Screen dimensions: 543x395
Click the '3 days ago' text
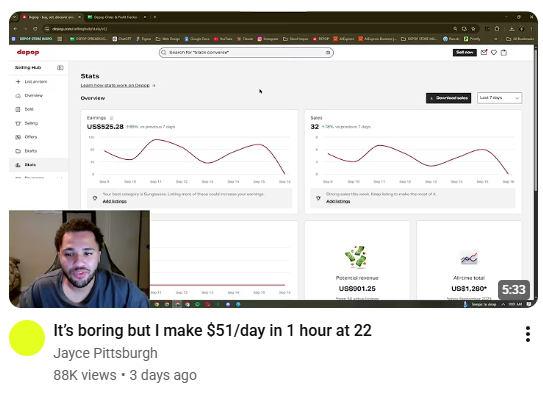[x=163, y=375]
